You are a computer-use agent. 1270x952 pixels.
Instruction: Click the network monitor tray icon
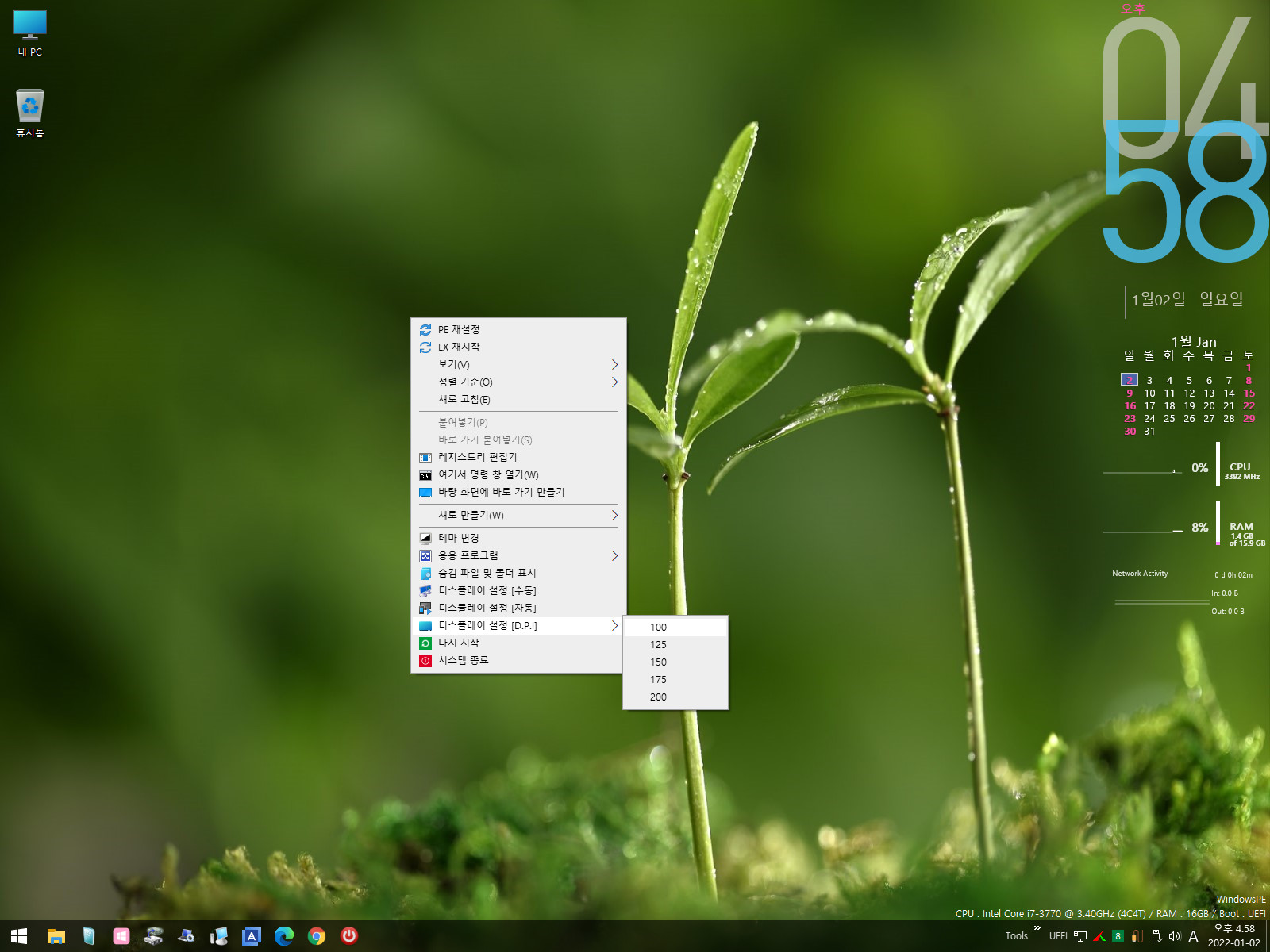(x=1080, y=936)
